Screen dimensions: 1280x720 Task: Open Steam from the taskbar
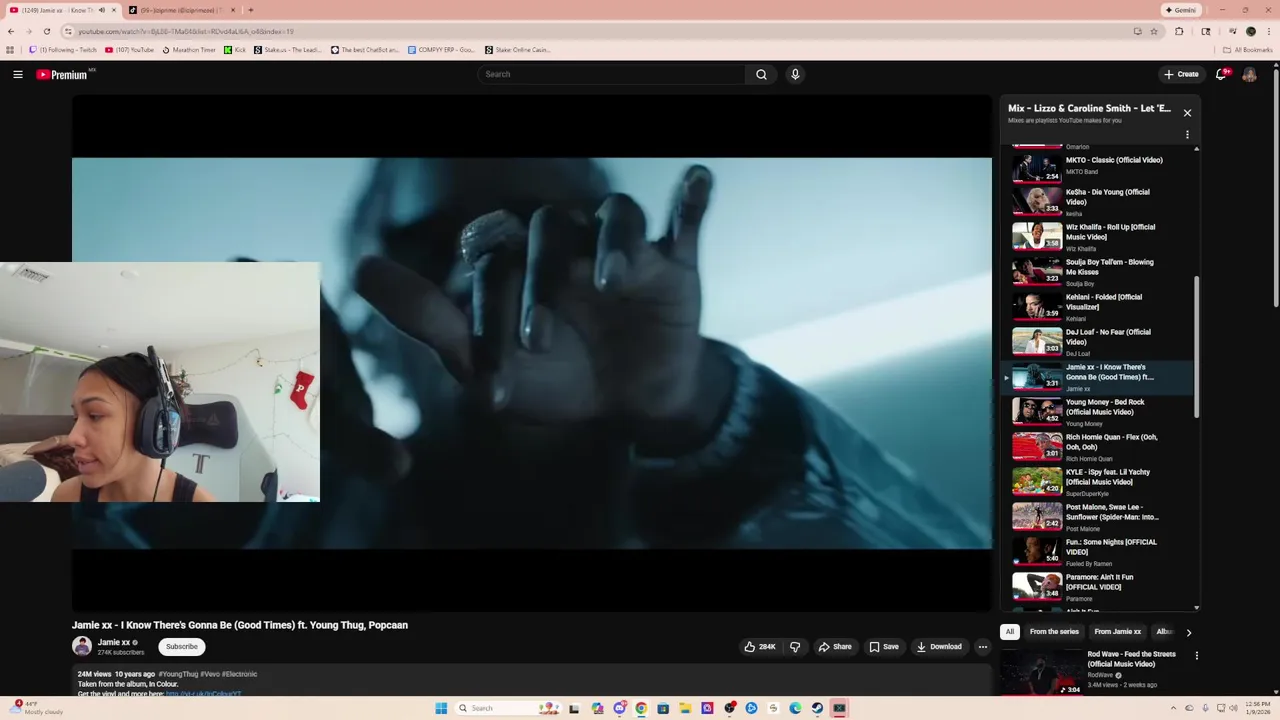[817, 708]
